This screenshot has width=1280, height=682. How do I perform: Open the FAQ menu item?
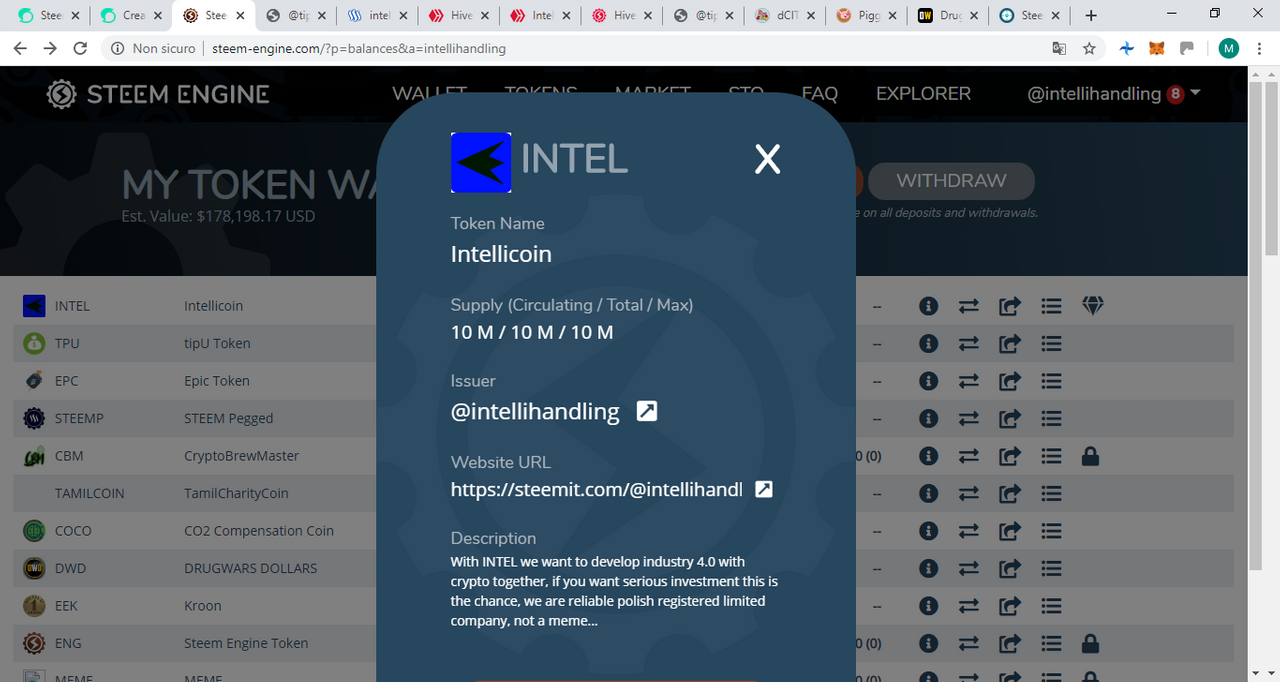click(x=819, y=93)
